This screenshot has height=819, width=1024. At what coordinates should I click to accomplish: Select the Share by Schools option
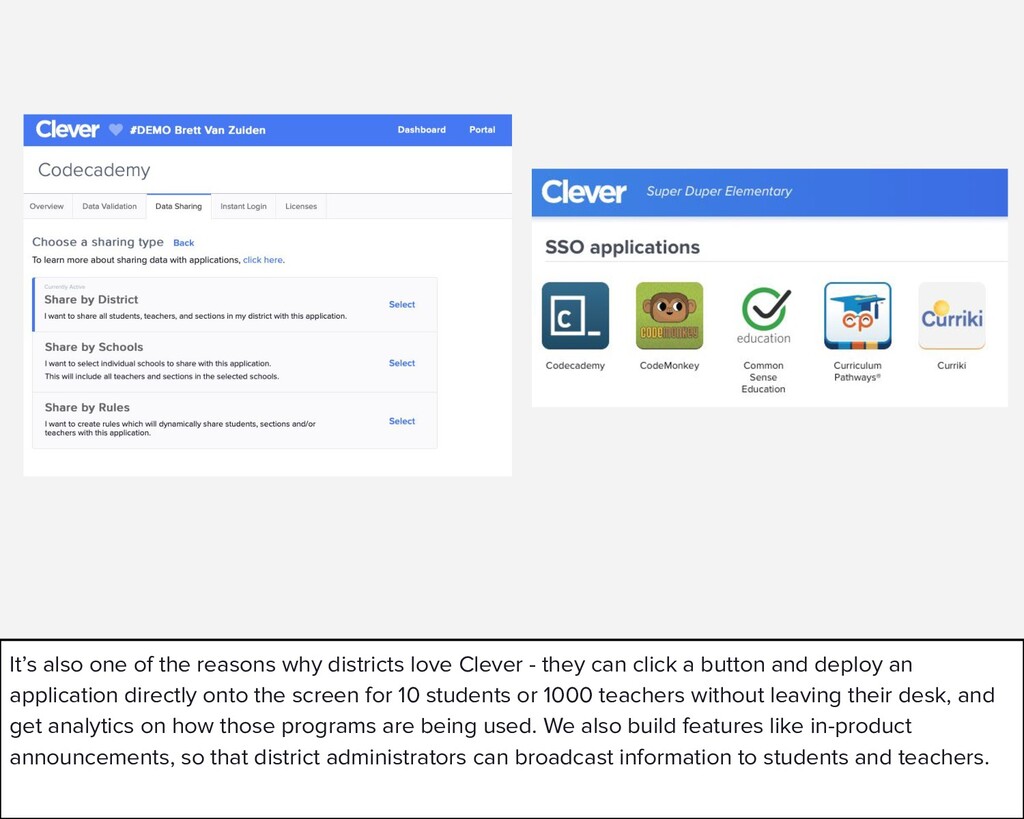tap(402, 363)
